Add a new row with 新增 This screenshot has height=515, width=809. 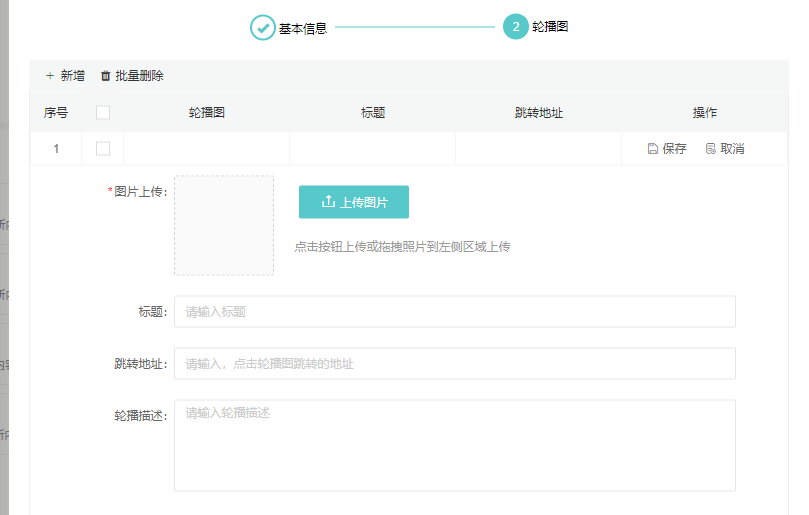click(65, 76)
